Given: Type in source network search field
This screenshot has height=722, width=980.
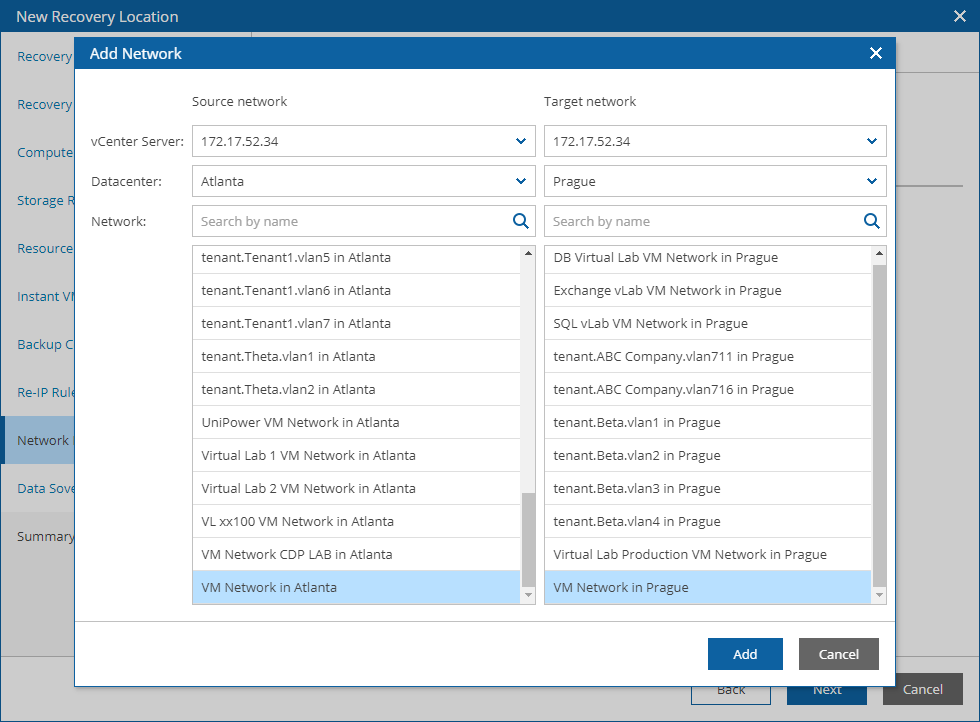Looking at the screenshot, I should [x=350, y=221].
